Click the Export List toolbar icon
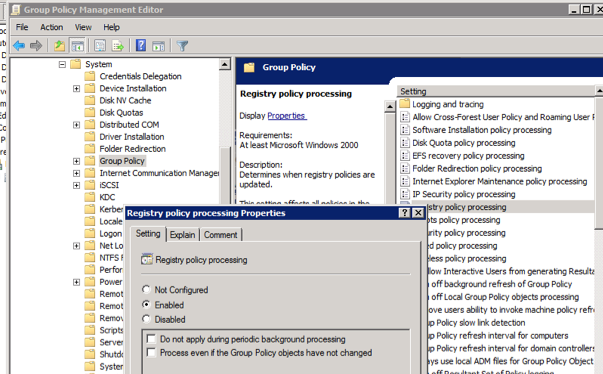Image resolution: width=603 pixels, height=374 pixels. coord(118,46)
